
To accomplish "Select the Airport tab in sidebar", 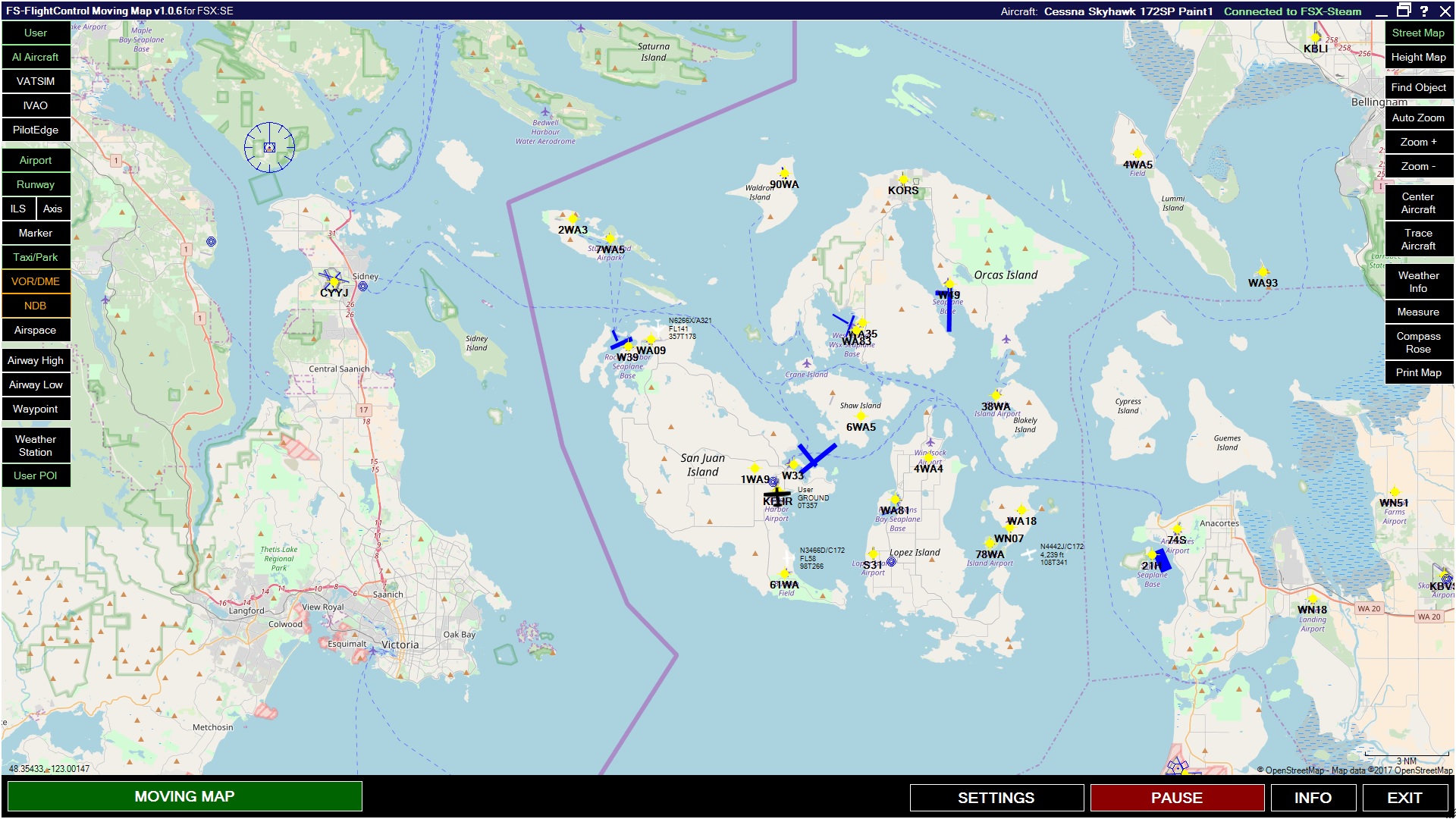I will (36, 160).
